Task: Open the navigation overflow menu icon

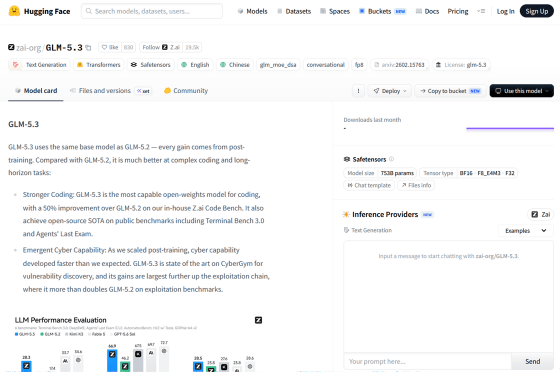Action: [481, 11]
